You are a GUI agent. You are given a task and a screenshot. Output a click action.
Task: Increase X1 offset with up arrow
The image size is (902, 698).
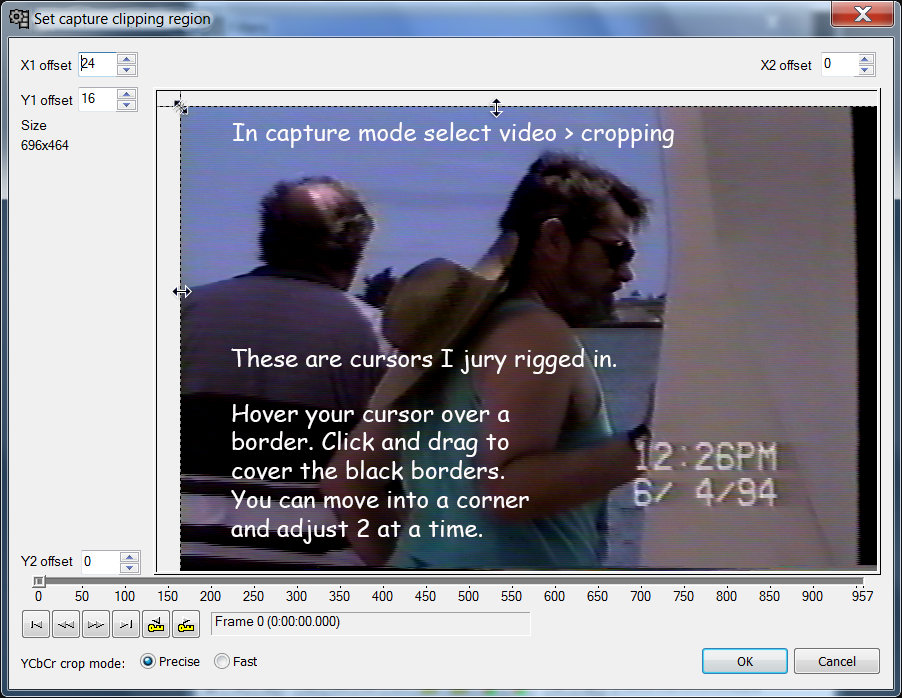(127, 58)
